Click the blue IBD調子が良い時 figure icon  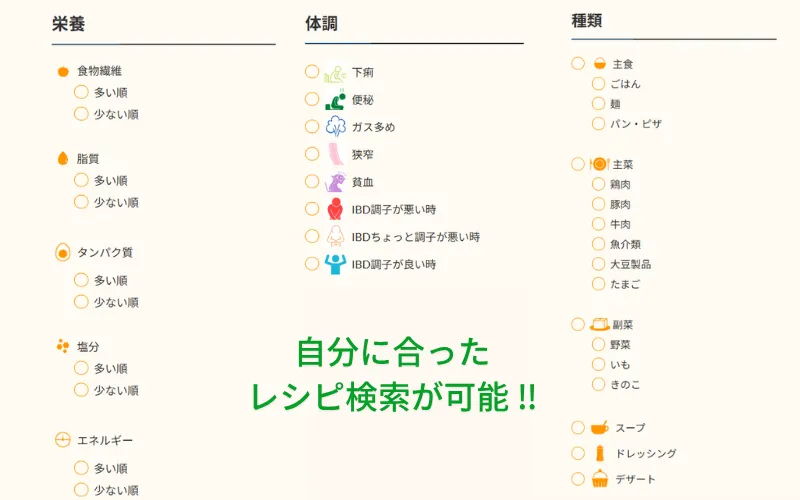[335, 264]
